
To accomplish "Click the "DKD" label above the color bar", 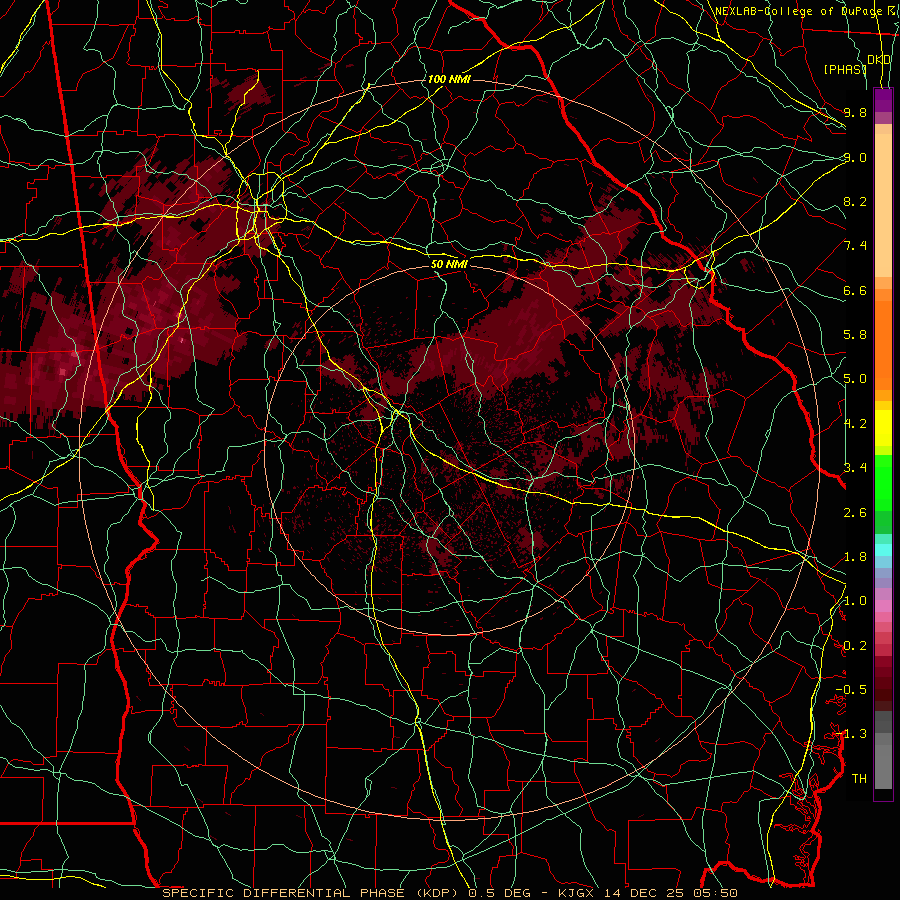I will (879, 60).
